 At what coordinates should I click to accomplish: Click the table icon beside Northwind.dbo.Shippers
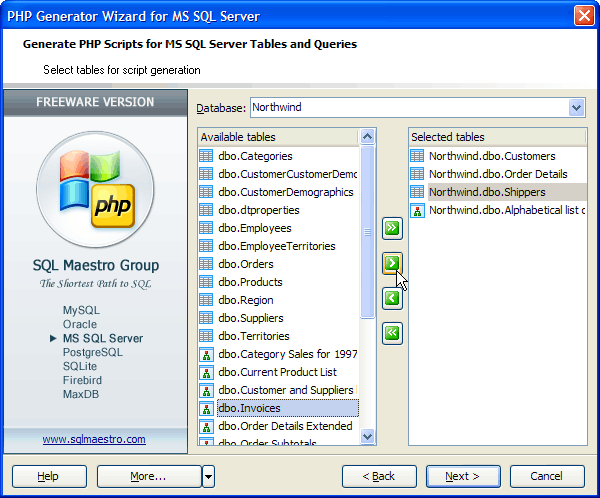pos(417,192)
